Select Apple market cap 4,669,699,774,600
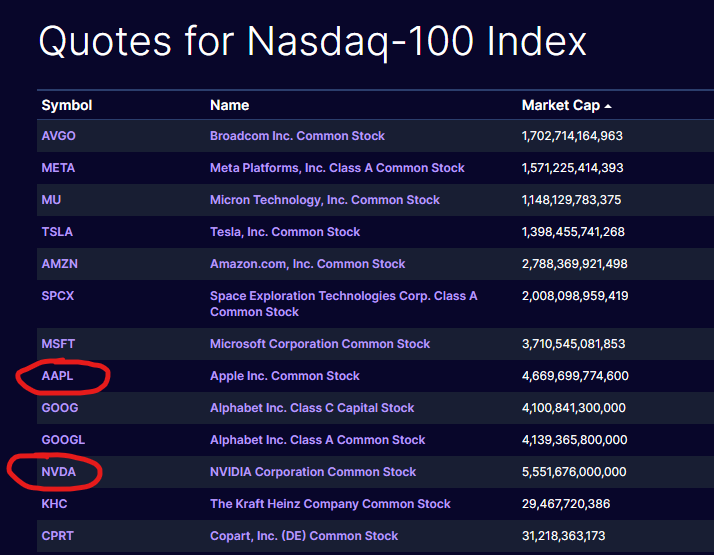This screenshot has width=714, height=555. point(576,376)
